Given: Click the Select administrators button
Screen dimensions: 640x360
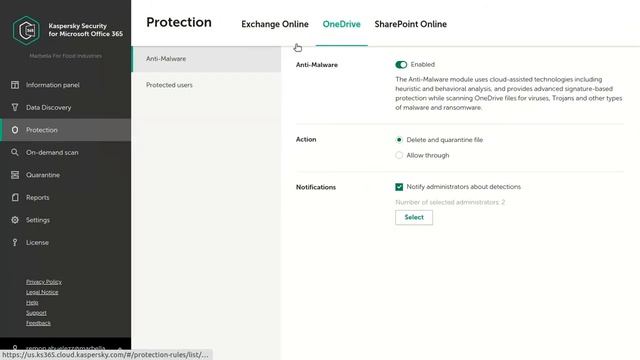Looking at the screenshot, I should click(414, 217).
